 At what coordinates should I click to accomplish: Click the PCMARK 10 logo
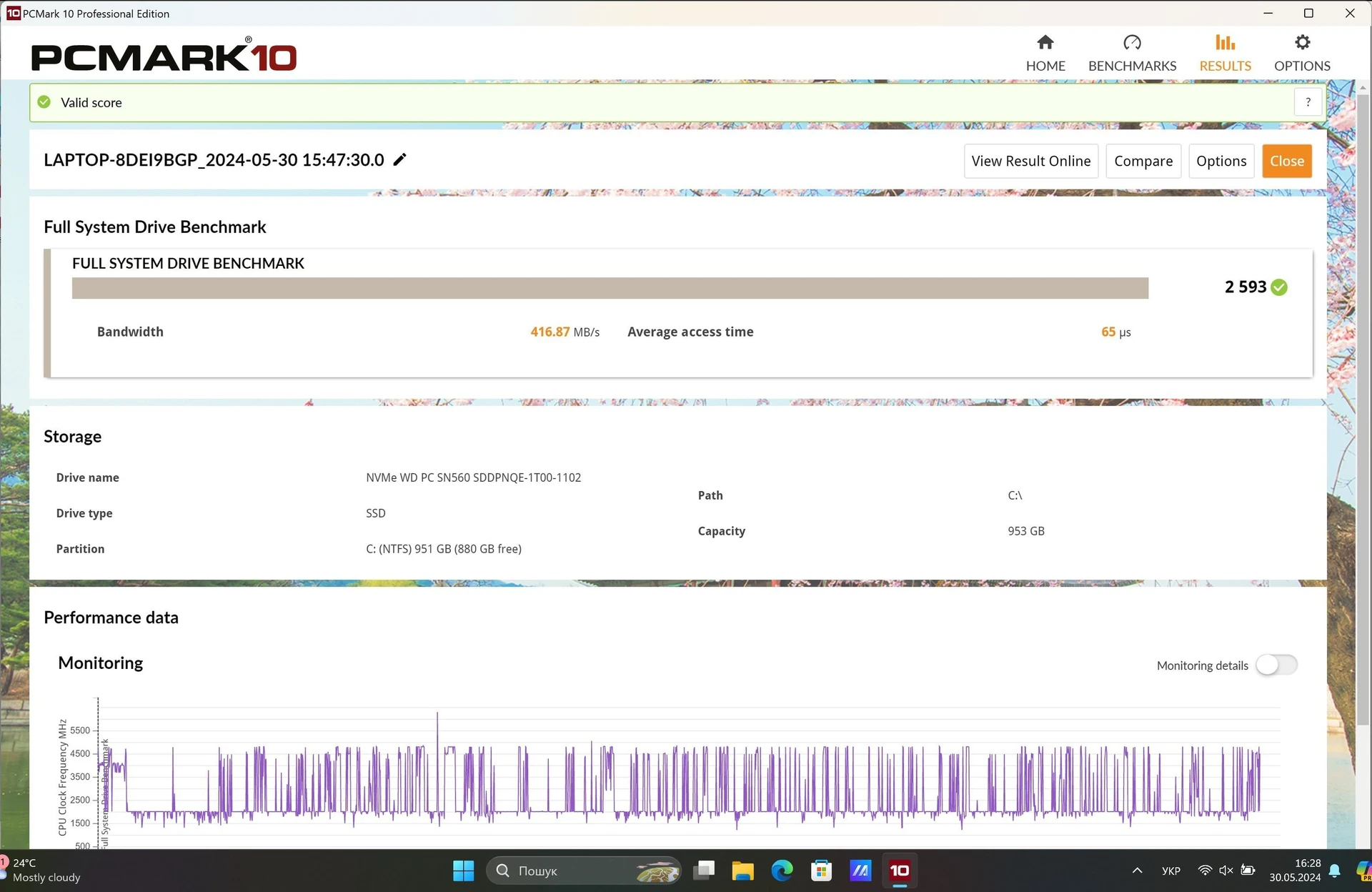pyautogui.click(x=164, y=55)
